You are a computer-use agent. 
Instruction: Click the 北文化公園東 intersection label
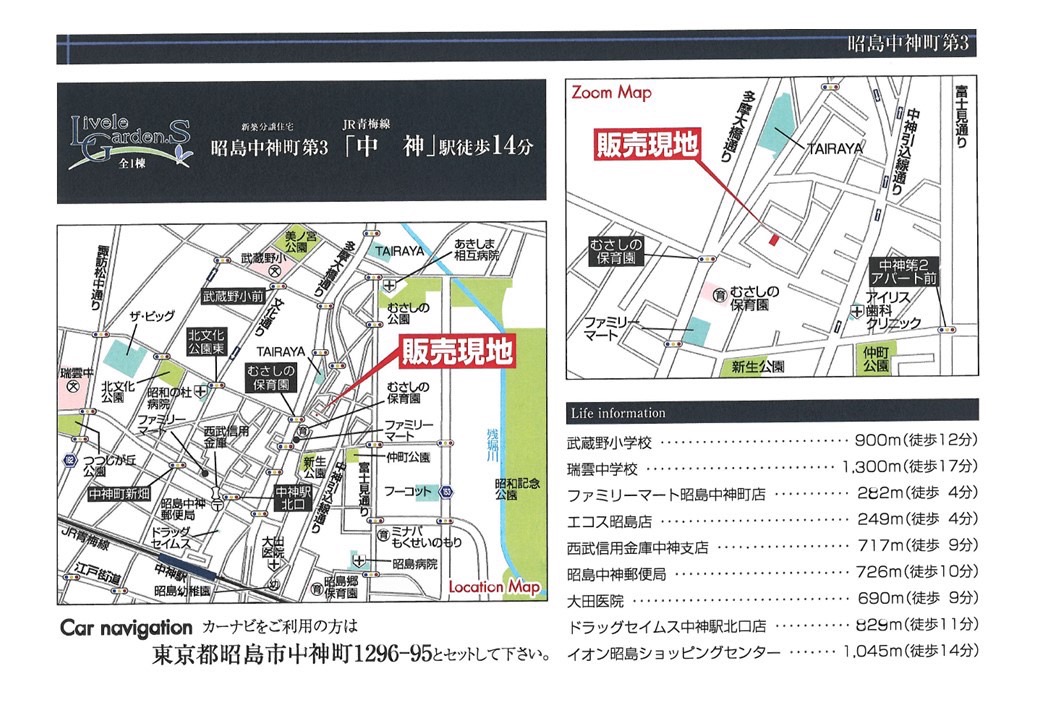click(x=206, y=342)
